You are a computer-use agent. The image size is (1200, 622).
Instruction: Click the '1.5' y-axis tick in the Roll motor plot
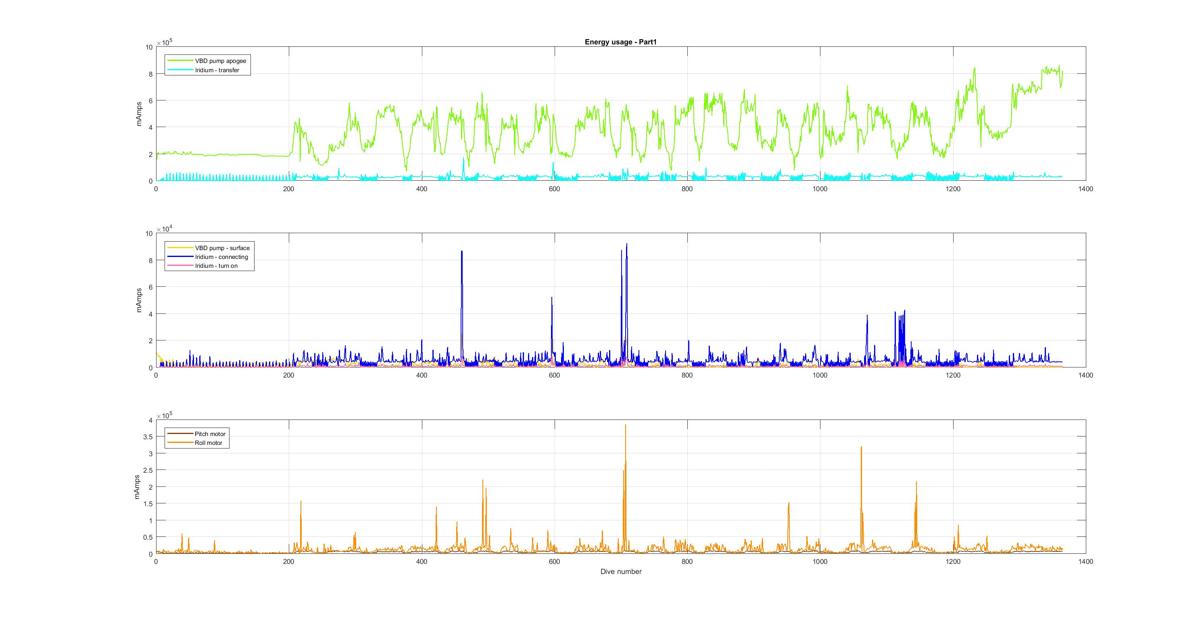click(148, 504)
